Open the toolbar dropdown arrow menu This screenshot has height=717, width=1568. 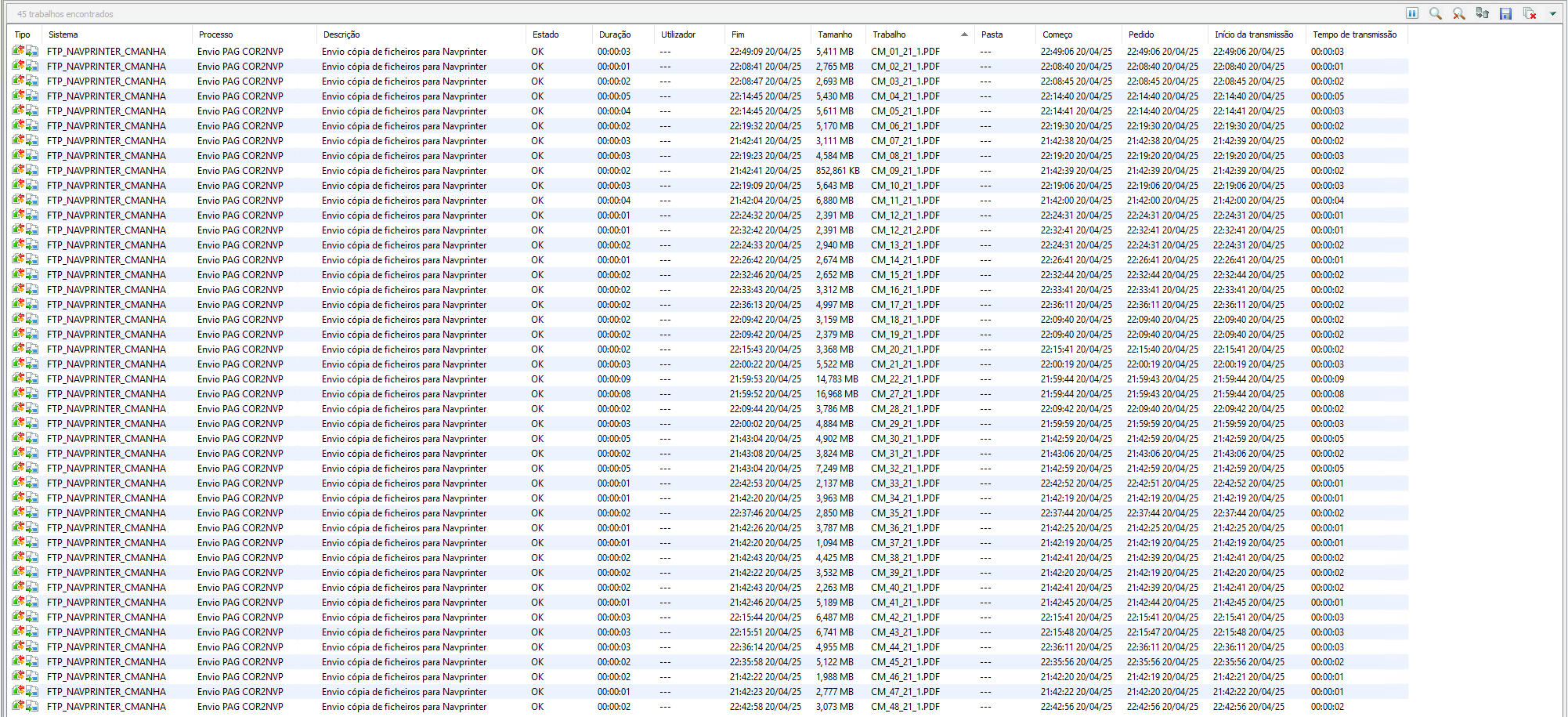pyautogui.click(x=1552, y=13)
